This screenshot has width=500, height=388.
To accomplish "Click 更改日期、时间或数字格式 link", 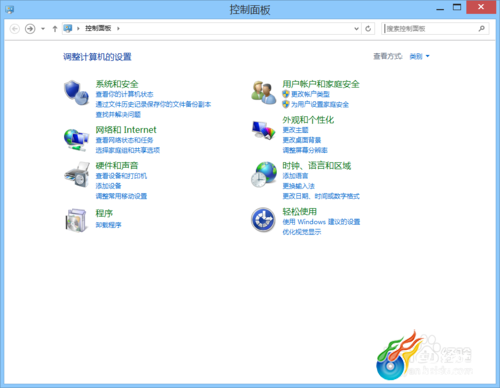I will coord(321,196).
